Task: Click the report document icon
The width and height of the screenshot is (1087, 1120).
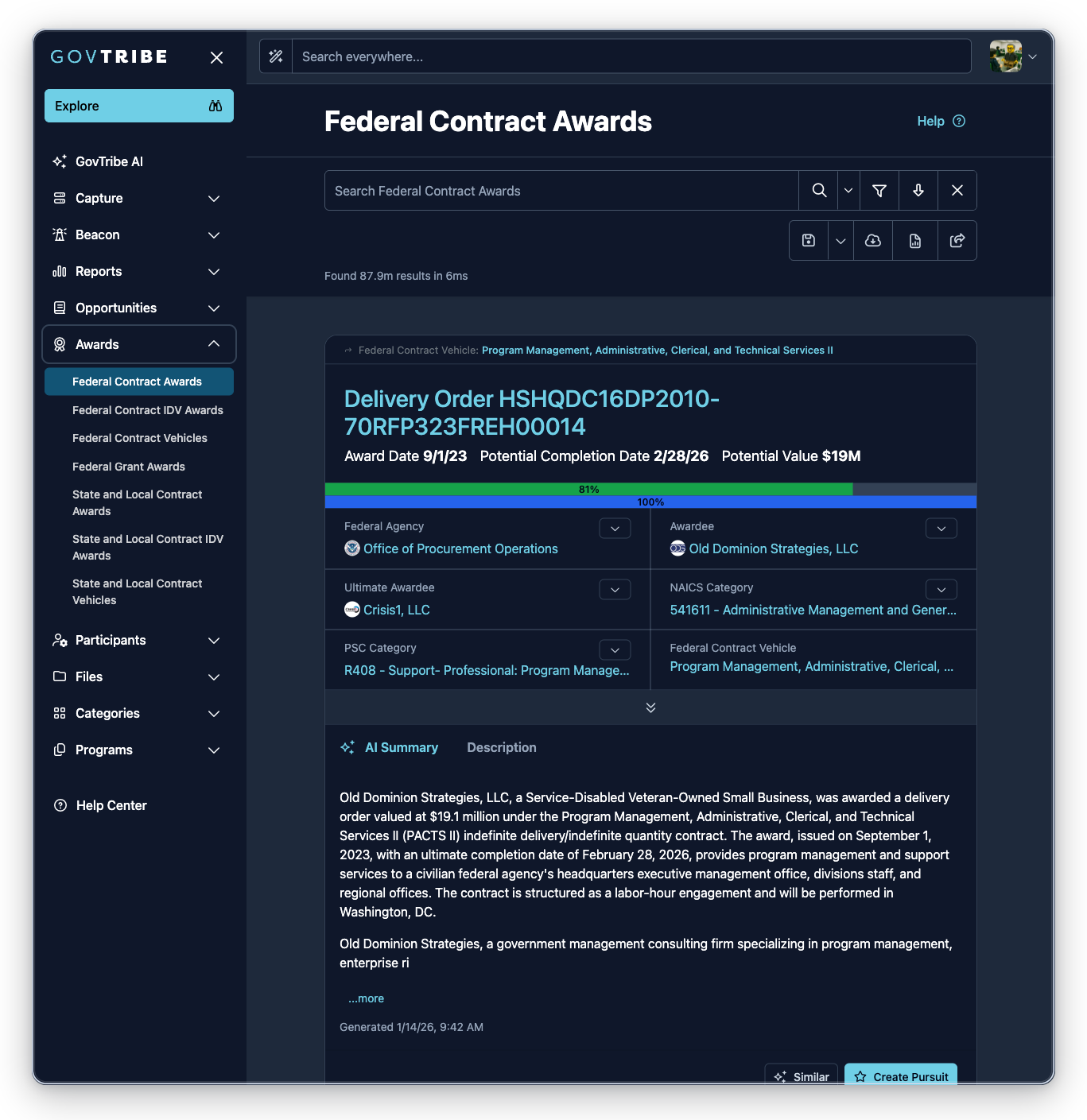Action: [915, 241]
